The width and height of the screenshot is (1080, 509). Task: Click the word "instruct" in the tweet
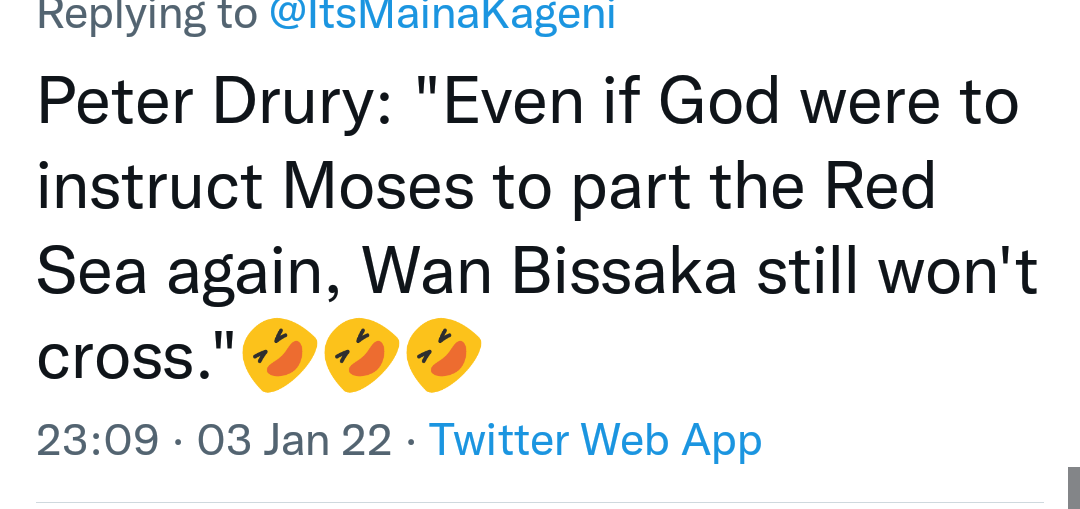[149, 188]
